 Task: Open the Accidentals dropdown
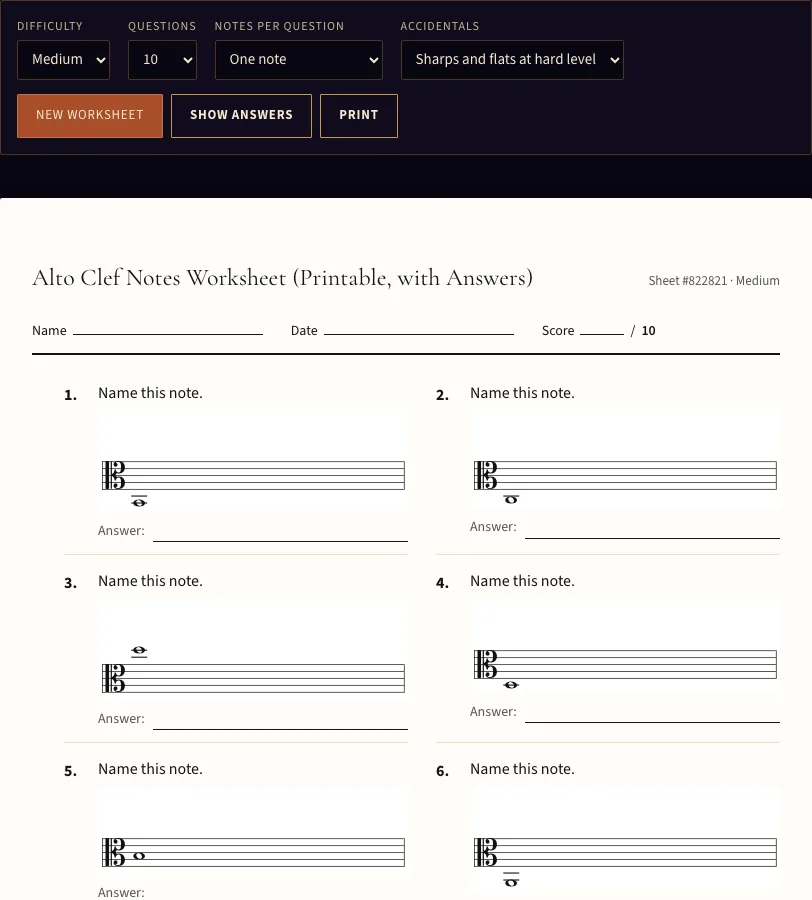[512, 60]
